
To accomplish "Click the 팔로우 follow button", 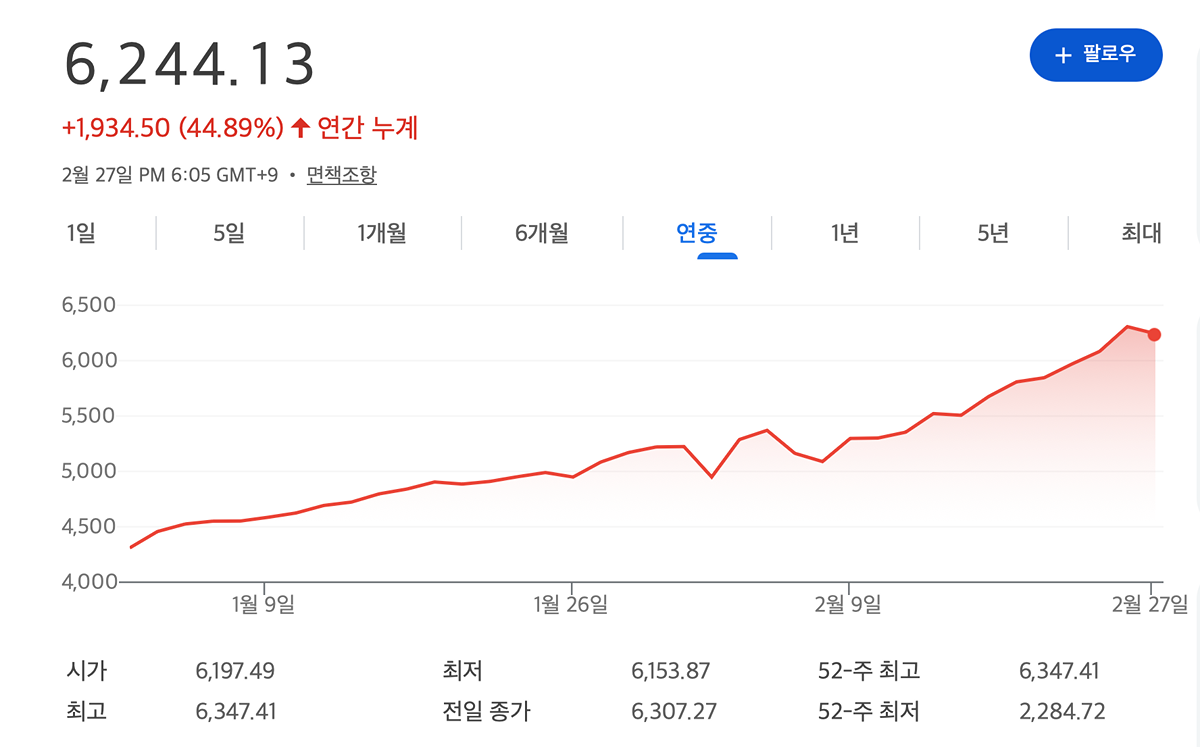I will click(x=1095, y=55).
